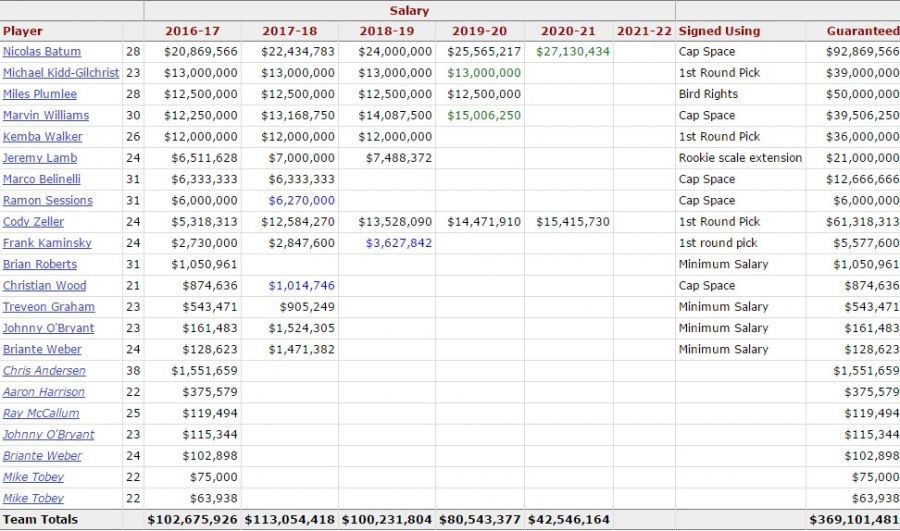Select the 2021-22 column header
This screenshot has width=900, height=531.
tap(644, 31)
